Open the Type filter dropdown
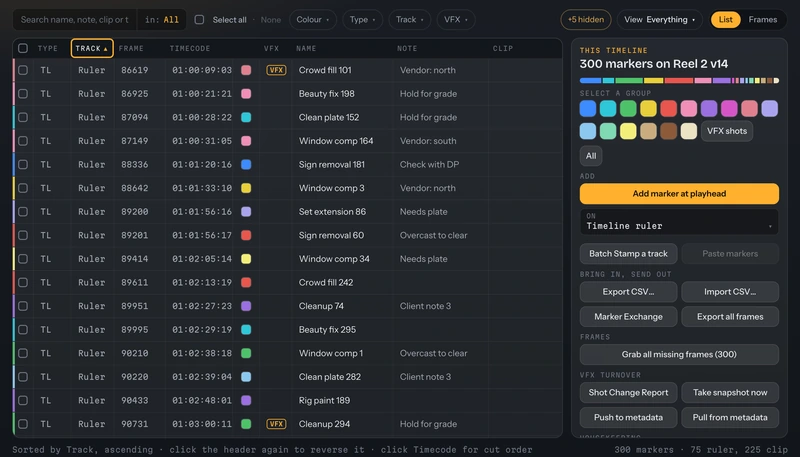Viewport: 800px width, 457px height. [362, 19]
